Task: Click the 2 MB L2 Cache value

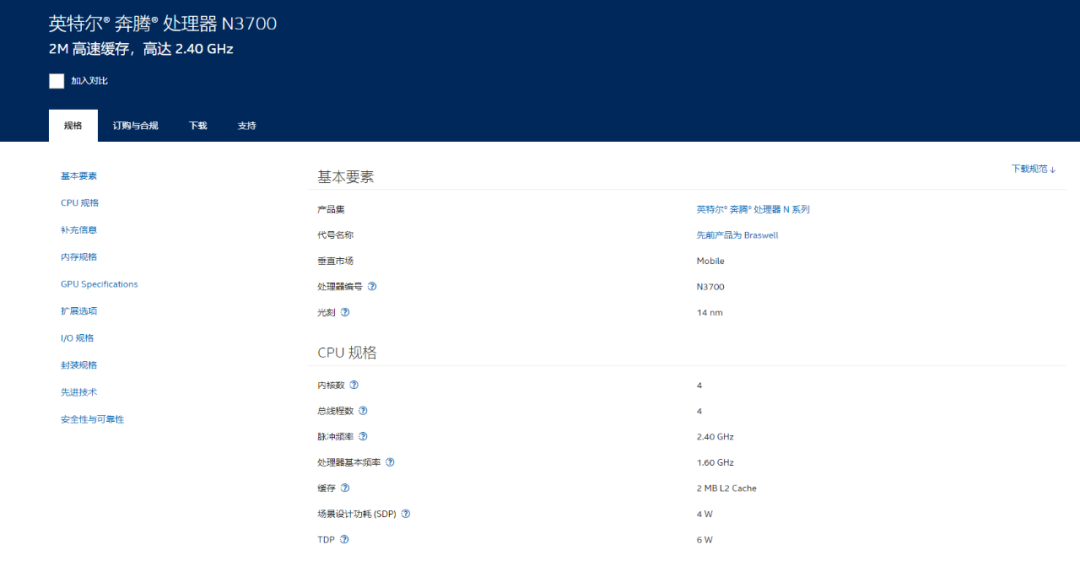Action: pos(726,488)
